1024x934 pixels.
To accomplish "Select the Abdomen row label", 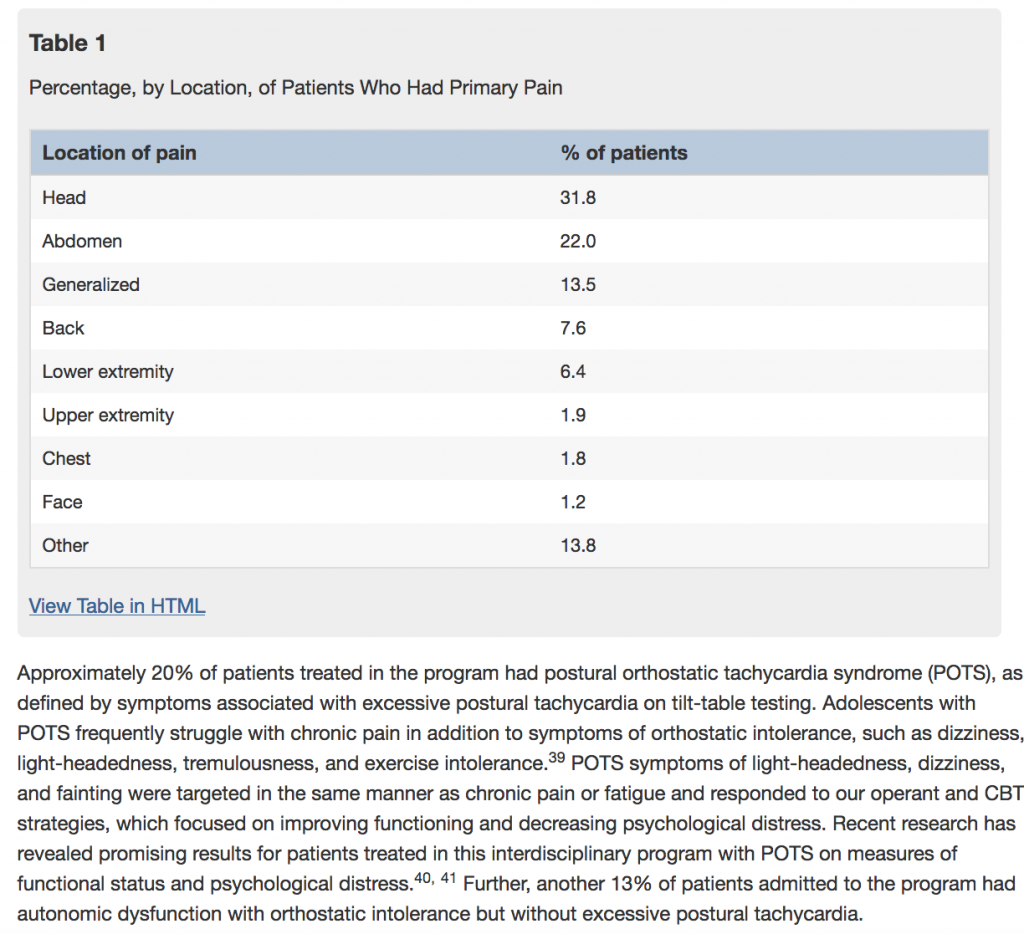I will [x=82, y=241].
